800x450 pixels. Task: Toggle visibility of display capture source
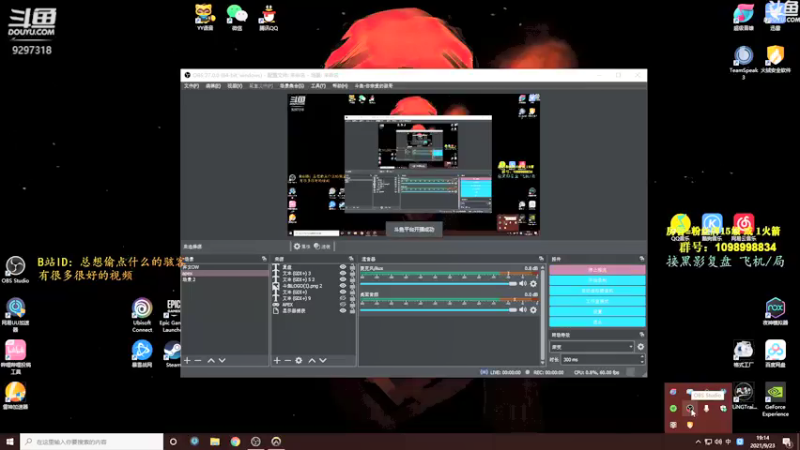pos(343,311)
